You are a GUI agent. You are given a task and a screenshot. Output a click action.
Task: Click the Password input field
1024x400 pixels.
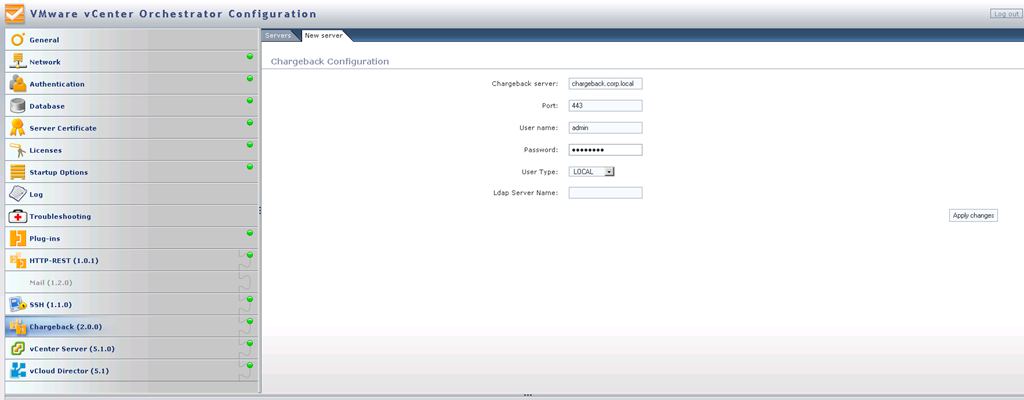pyautogui.click(x=605, y=150)
